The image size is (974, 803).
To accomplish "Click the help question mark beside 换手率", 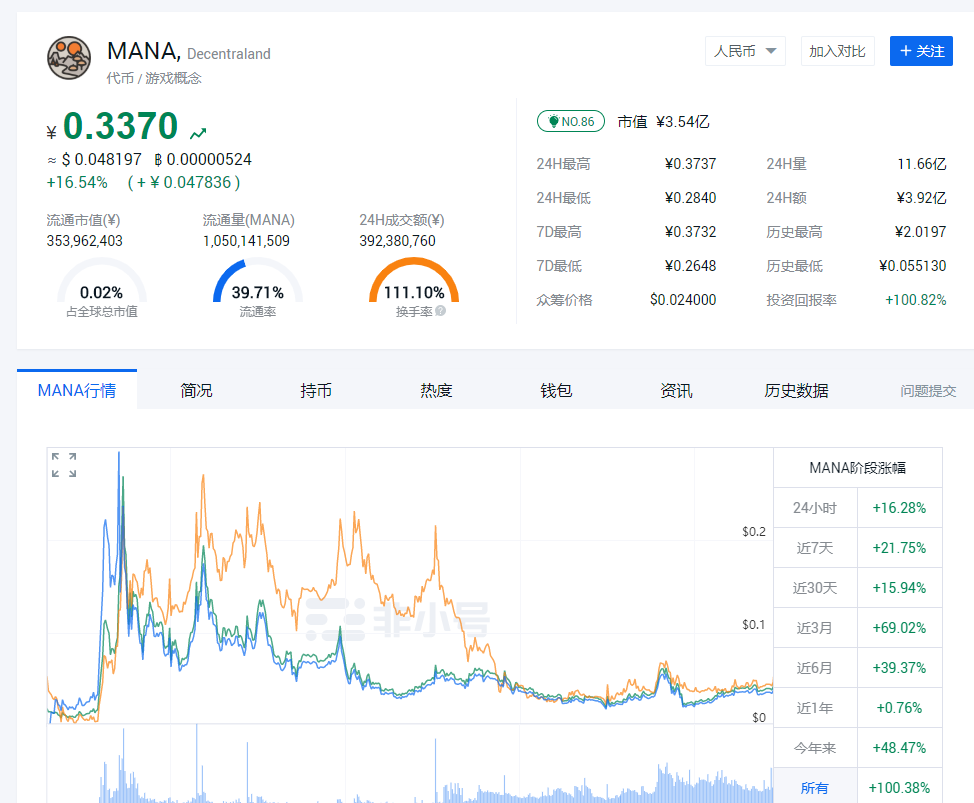I will tap(440, 311).
